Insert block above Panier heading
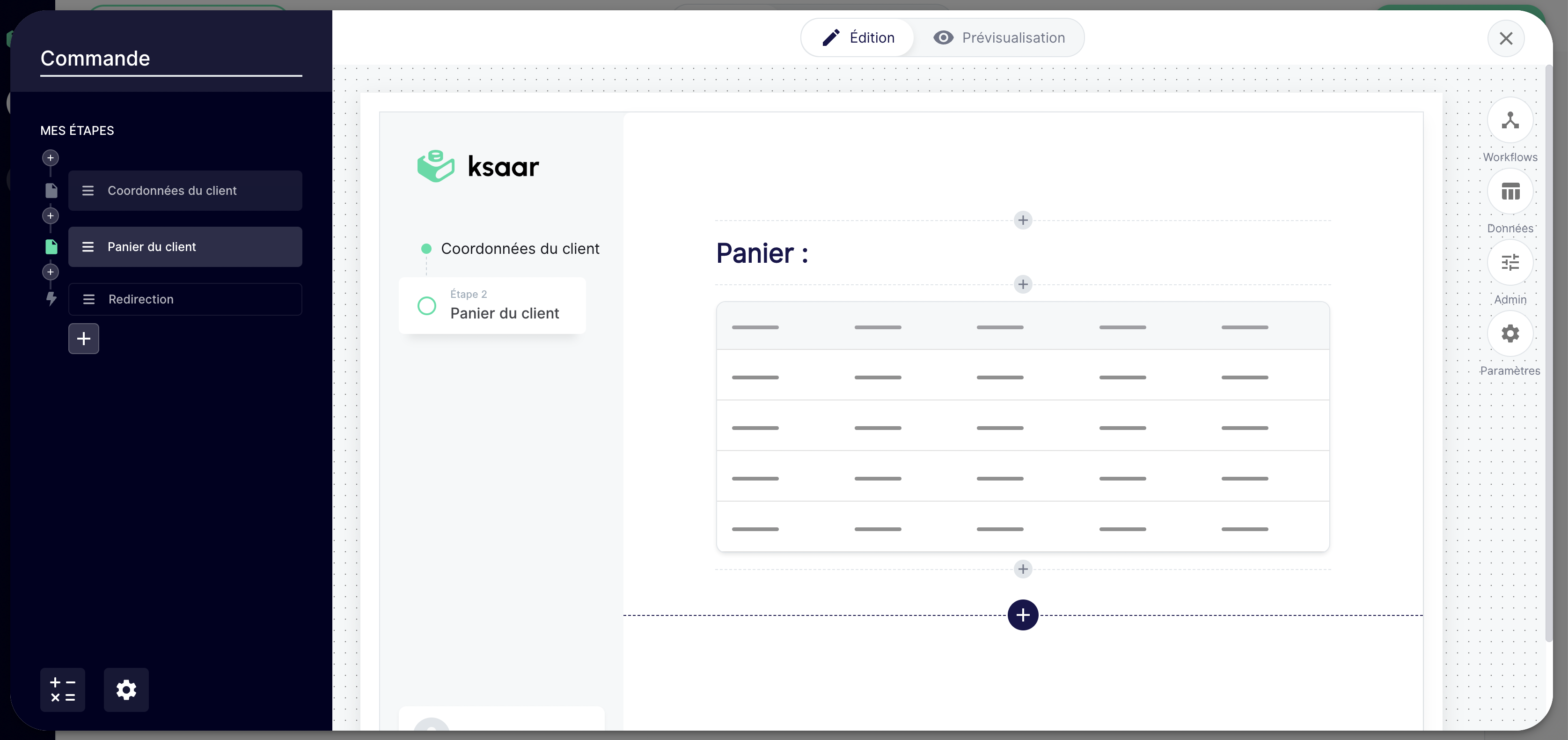Viewport: 1568px width, 740px height. click(x=1023, y=220)
